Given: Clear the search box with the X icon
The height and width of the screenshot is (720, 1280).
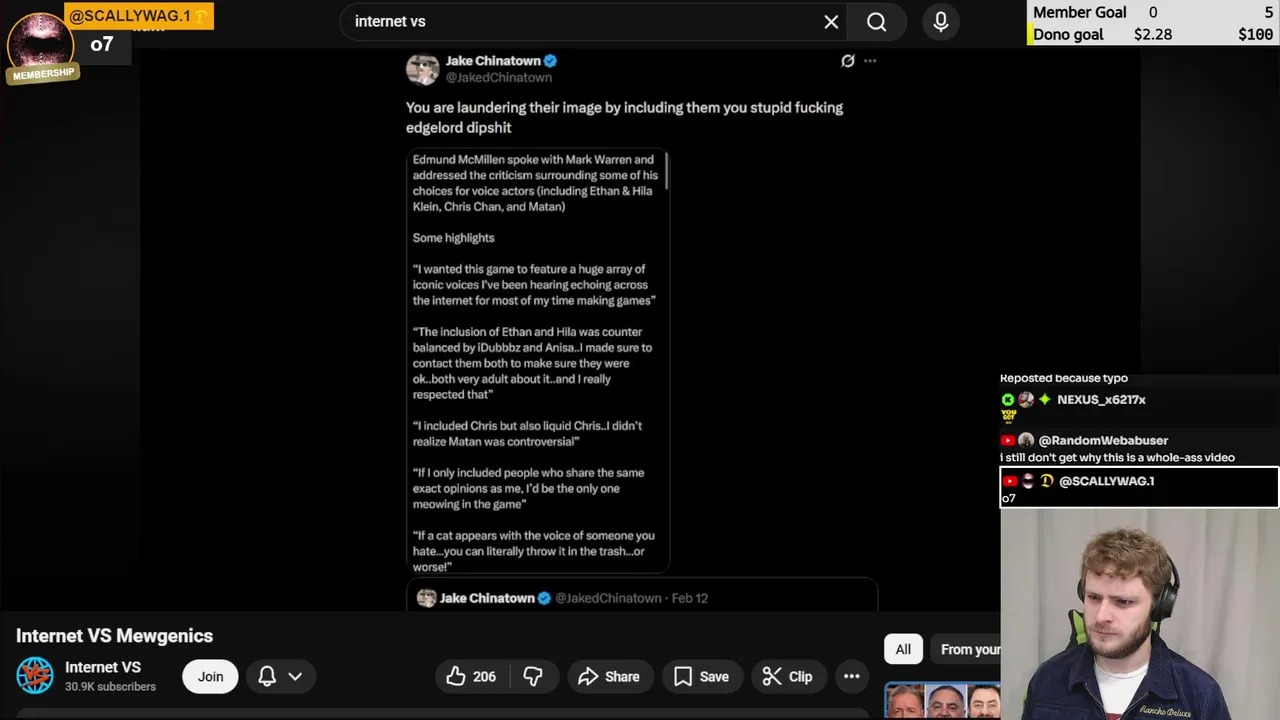Looking at the screenshot, I should pyautogui.click(x=831, y=22).
